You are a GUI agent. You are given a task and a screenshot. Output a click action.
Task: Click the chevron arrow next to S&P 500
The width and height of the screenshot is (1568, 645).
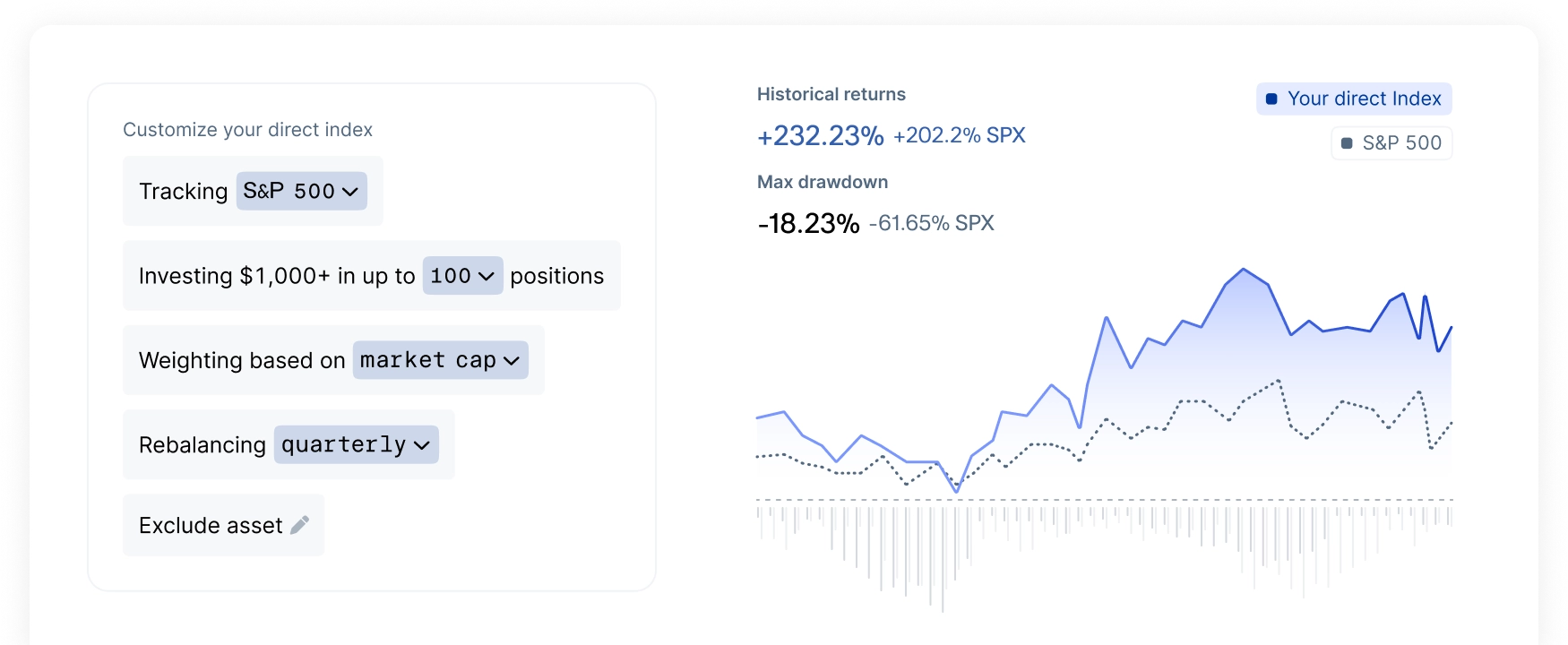click(x=350, y=192)
